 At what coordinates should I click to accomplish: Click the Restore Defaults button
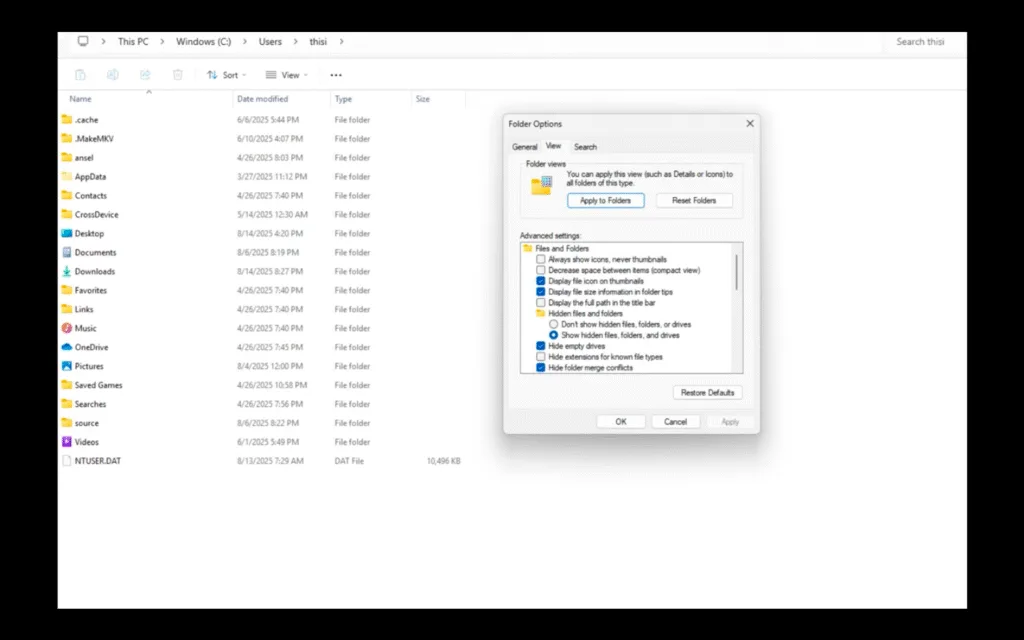click(x=708, y=392)
